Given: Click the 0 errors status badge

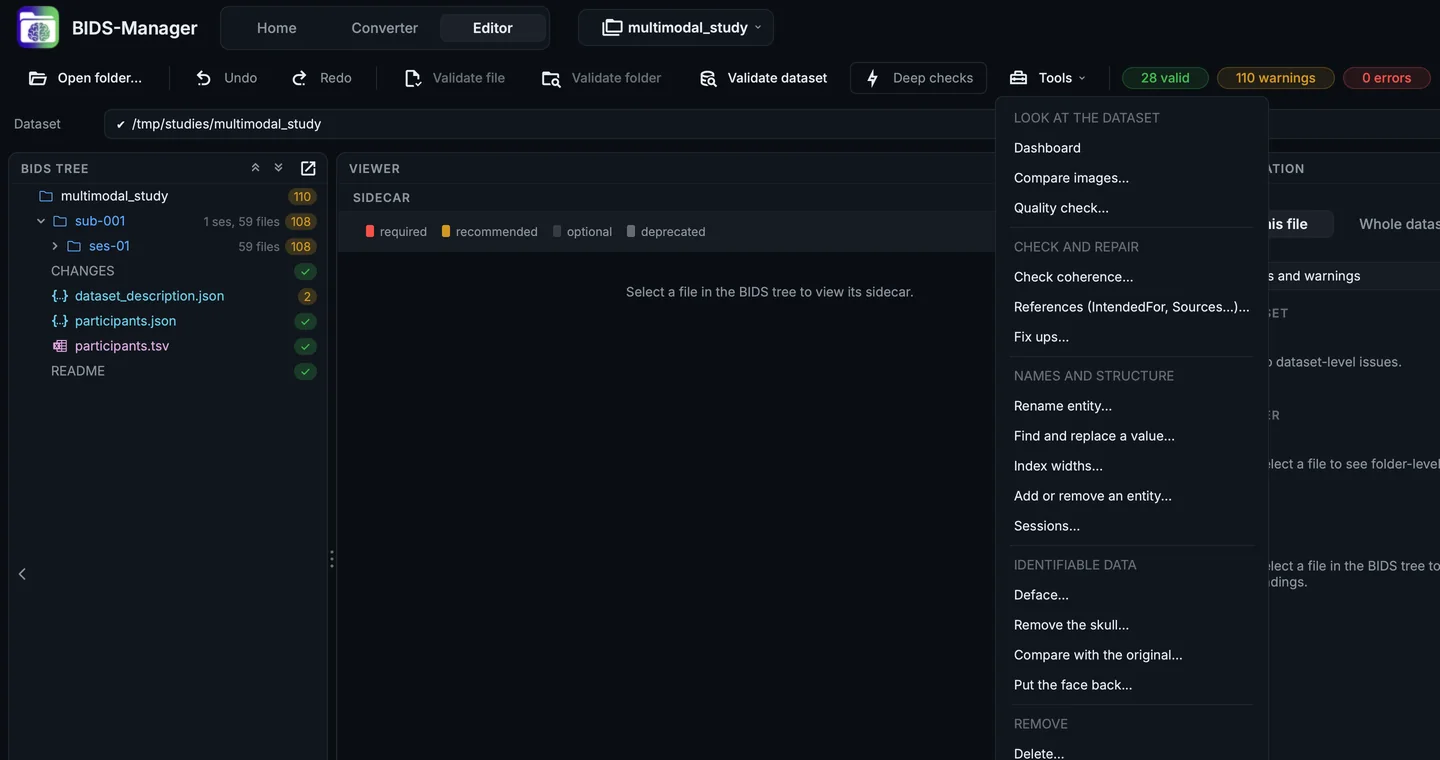Looking at the screenshot, I should pos(1386,78).
